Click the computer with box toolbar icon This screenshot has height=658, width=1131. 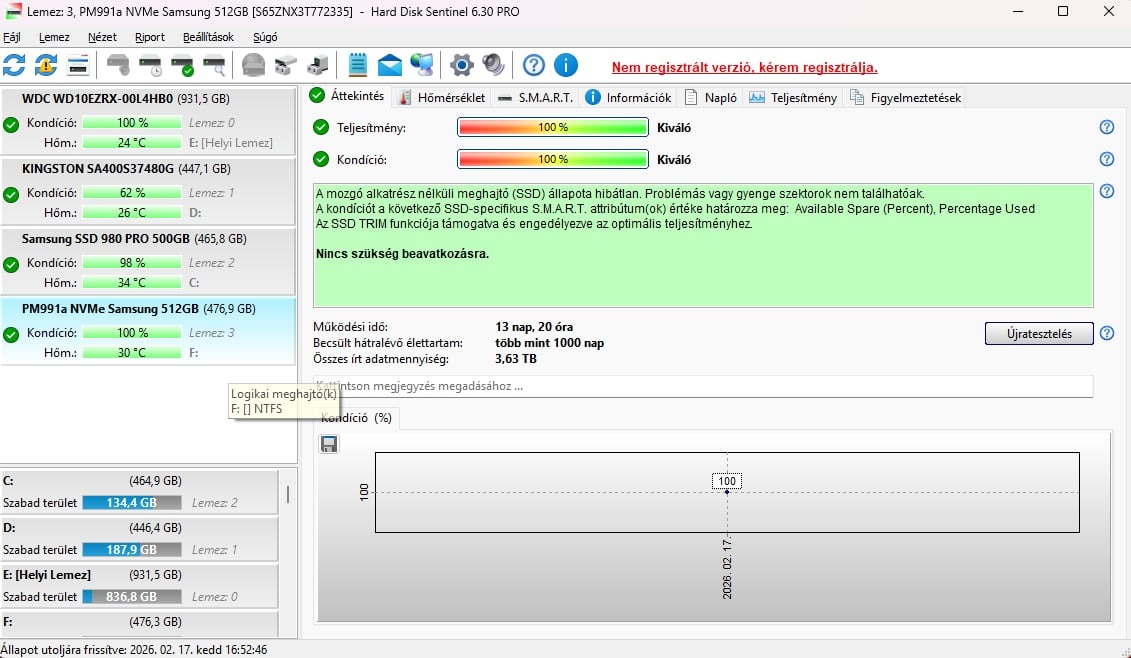(317, 66)
